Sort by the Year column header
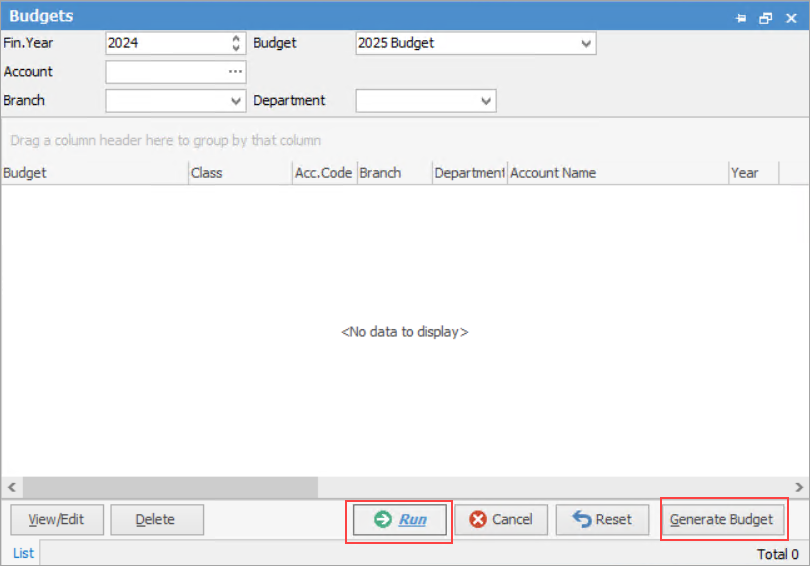Screen dimensions: 810x566 pos(753,173)
